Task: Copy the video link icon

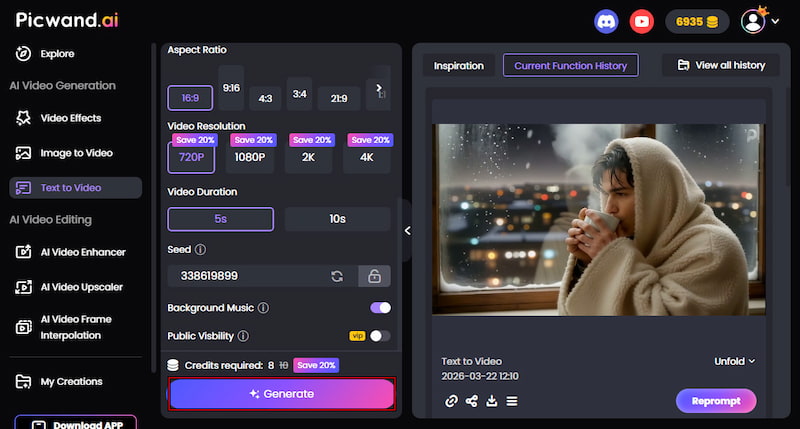Action: pos(451,401)
